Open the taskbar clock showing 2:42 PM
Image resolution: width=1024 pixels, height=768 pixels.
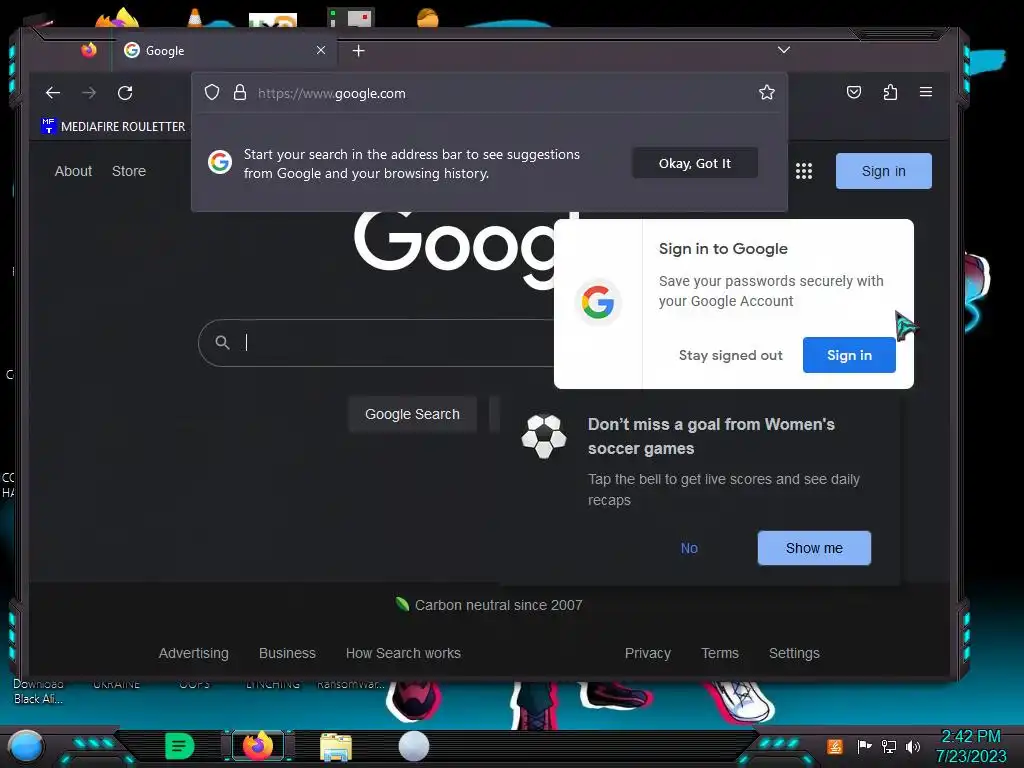coord(970,746)
